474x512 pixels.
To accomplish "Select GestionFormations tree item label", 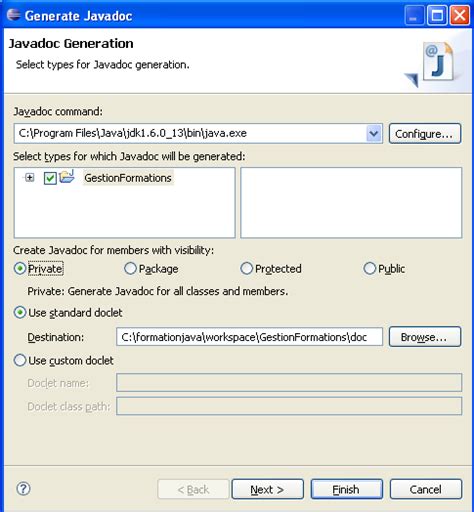I will (128, 178).
